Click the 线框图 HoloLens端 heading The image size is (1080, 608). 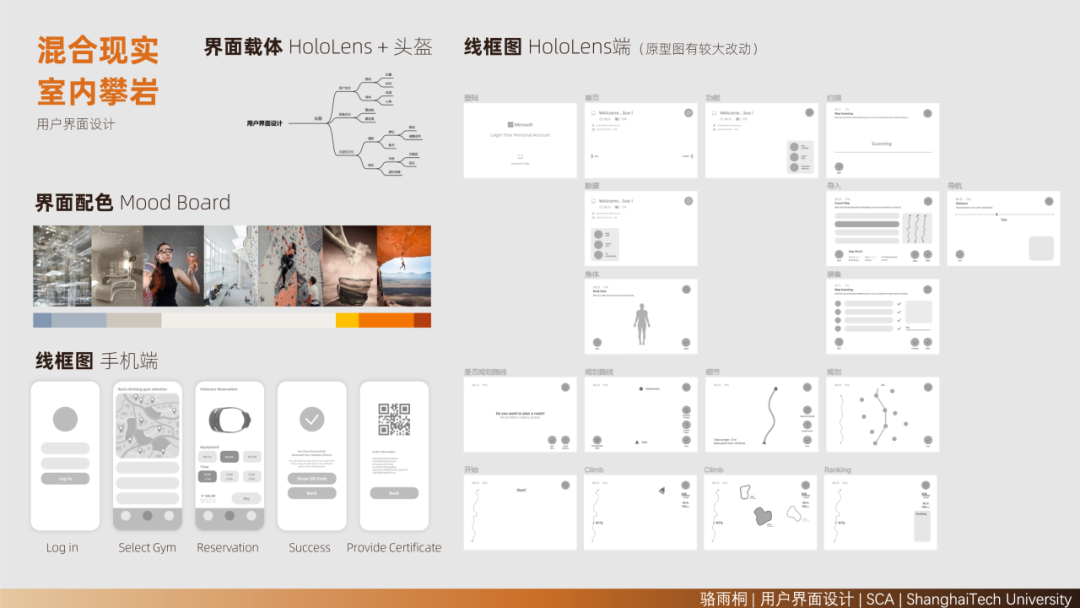[548, 47]
